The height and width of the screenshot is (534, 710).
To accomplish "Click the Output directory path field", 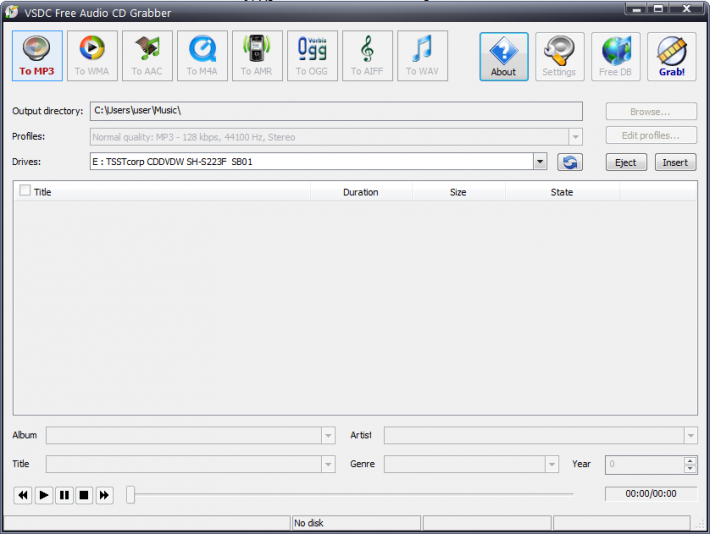I will pyautogui.click(x=336, y=111).
